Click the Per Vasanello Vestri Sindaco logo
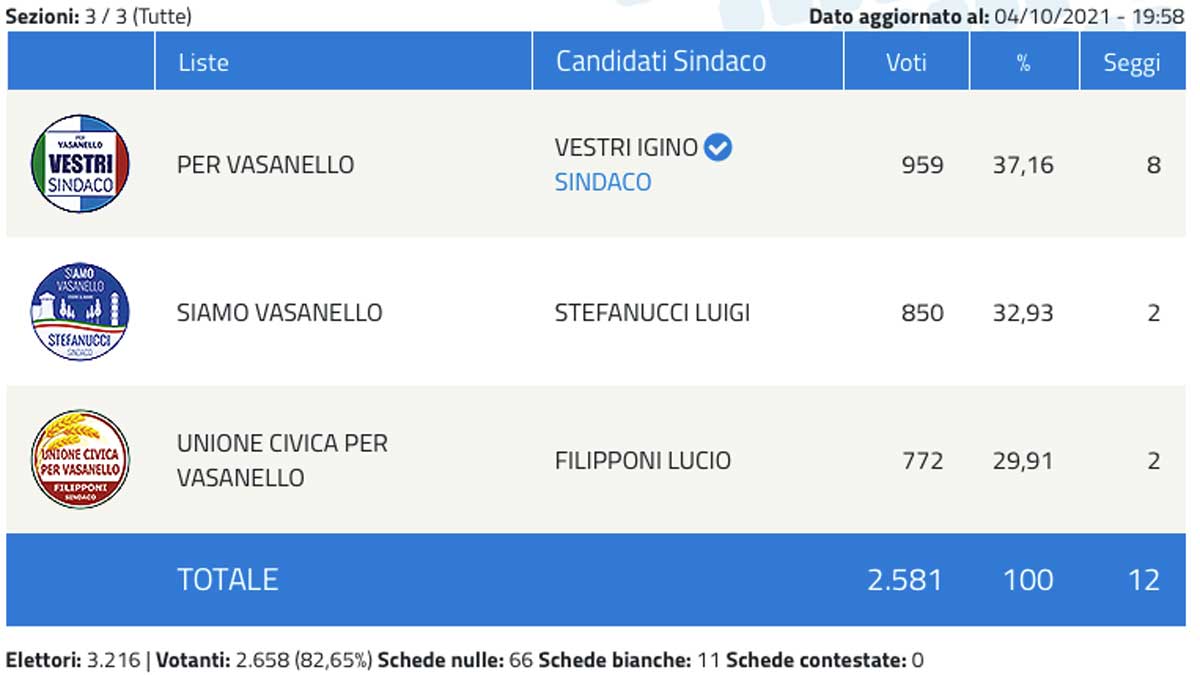Screen dimensions: 1200x675 [x=81, y=164]
